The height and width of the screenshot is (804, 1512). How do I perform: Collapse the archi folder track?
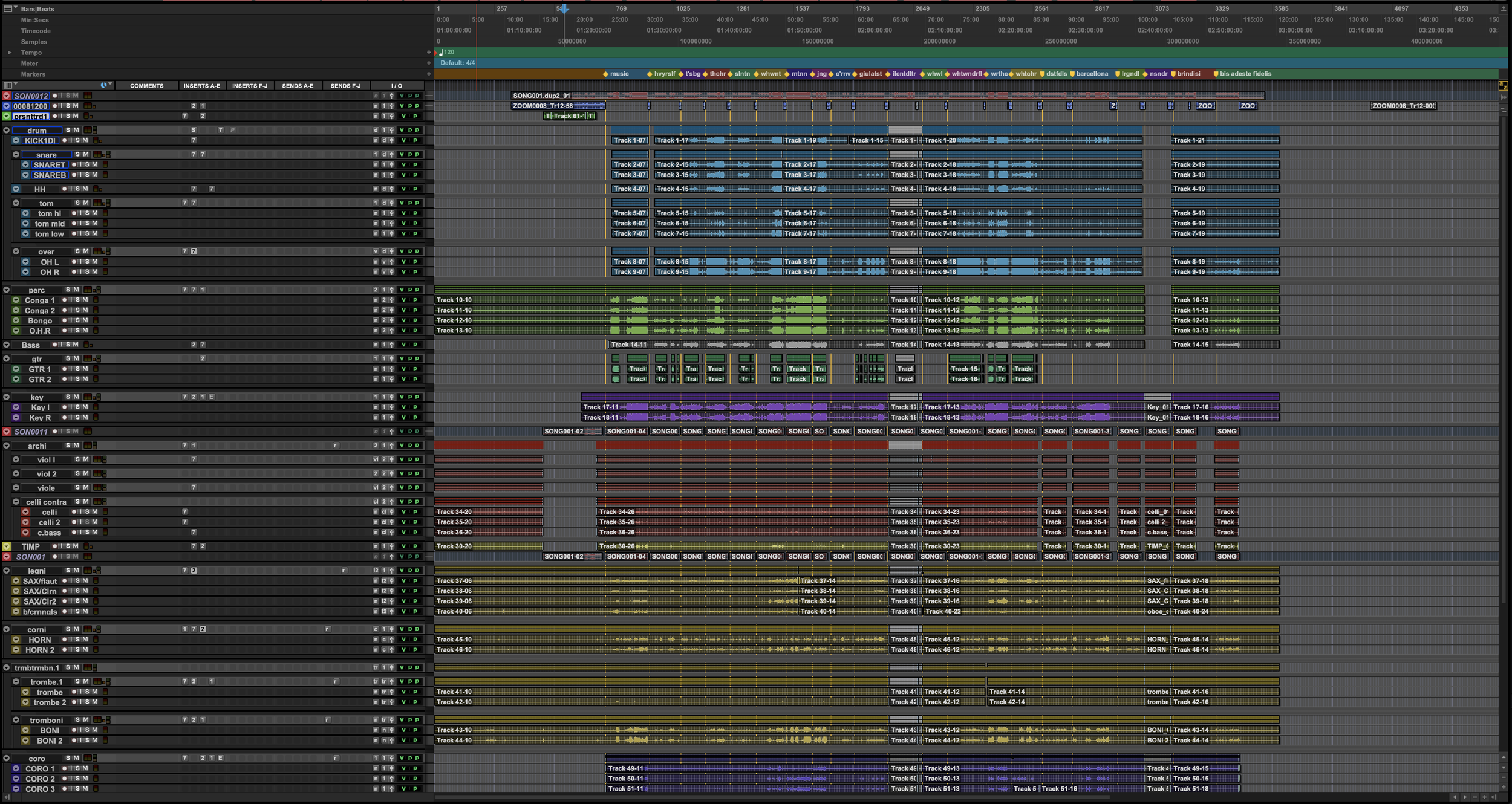tap(7, 446)
